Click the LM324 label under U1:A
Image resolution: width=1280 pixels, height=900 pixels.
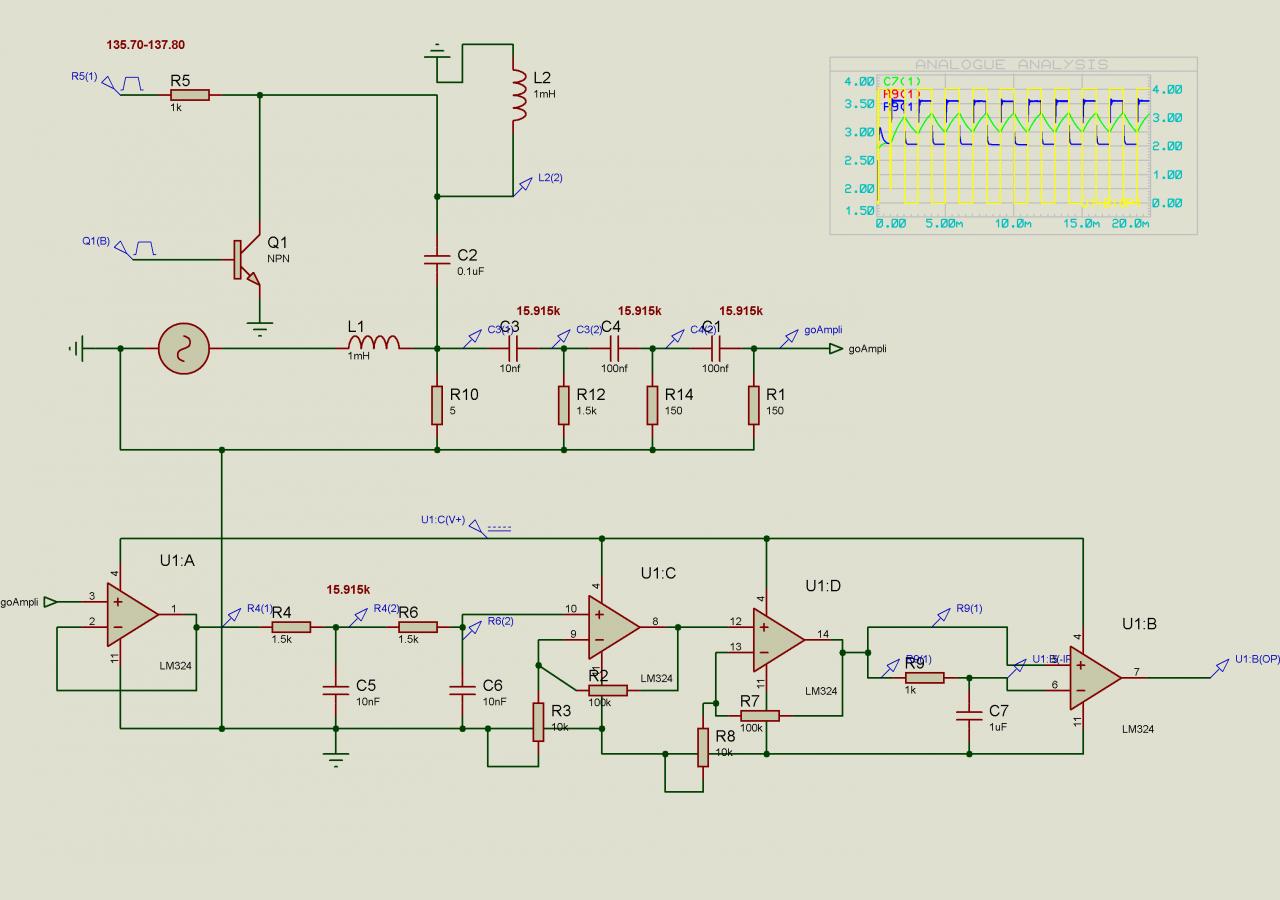pos(176,665)
